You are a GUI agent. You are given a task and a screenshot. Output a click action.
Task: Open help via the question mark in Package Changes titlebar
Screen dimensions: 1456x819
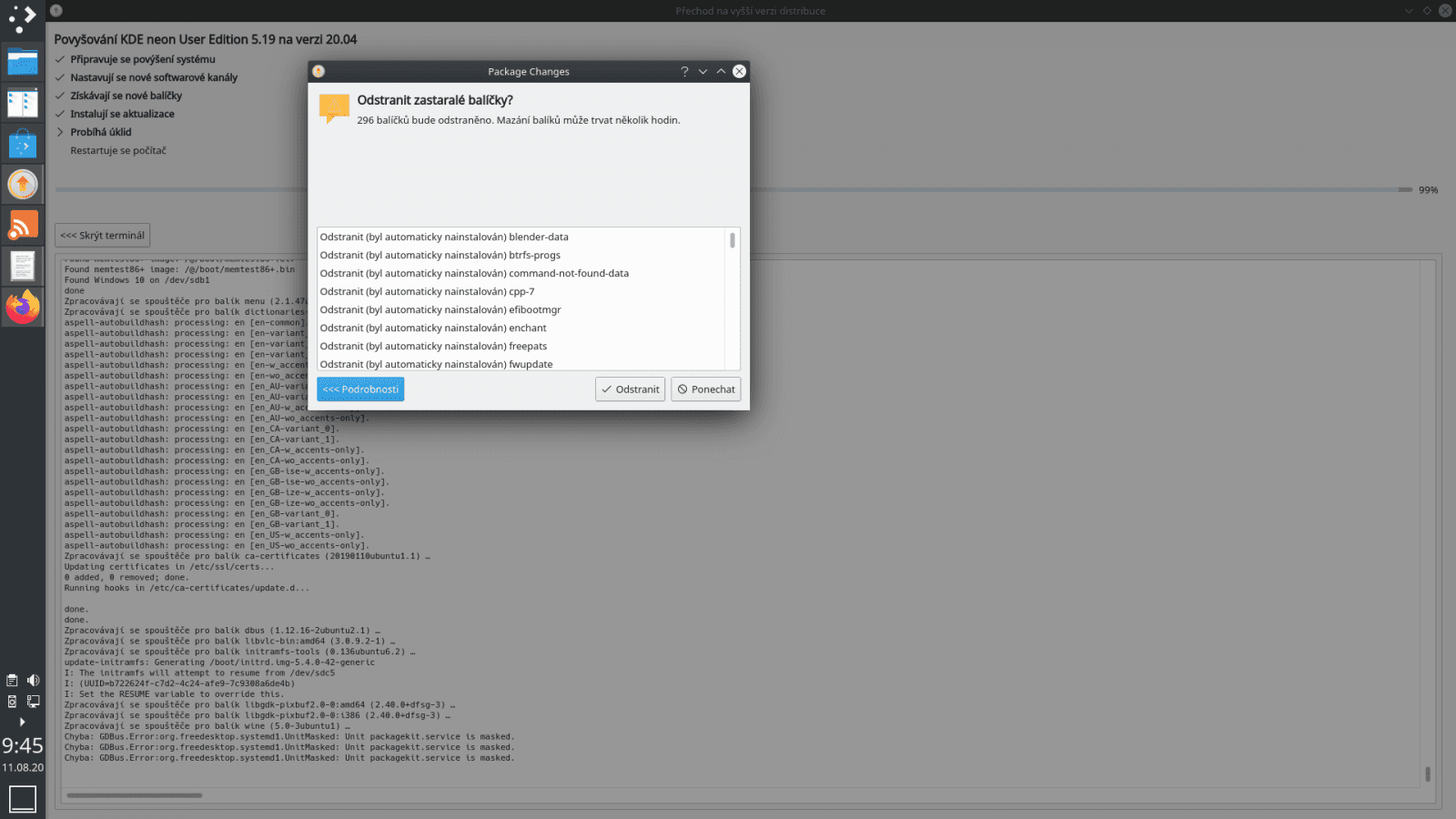684,71
